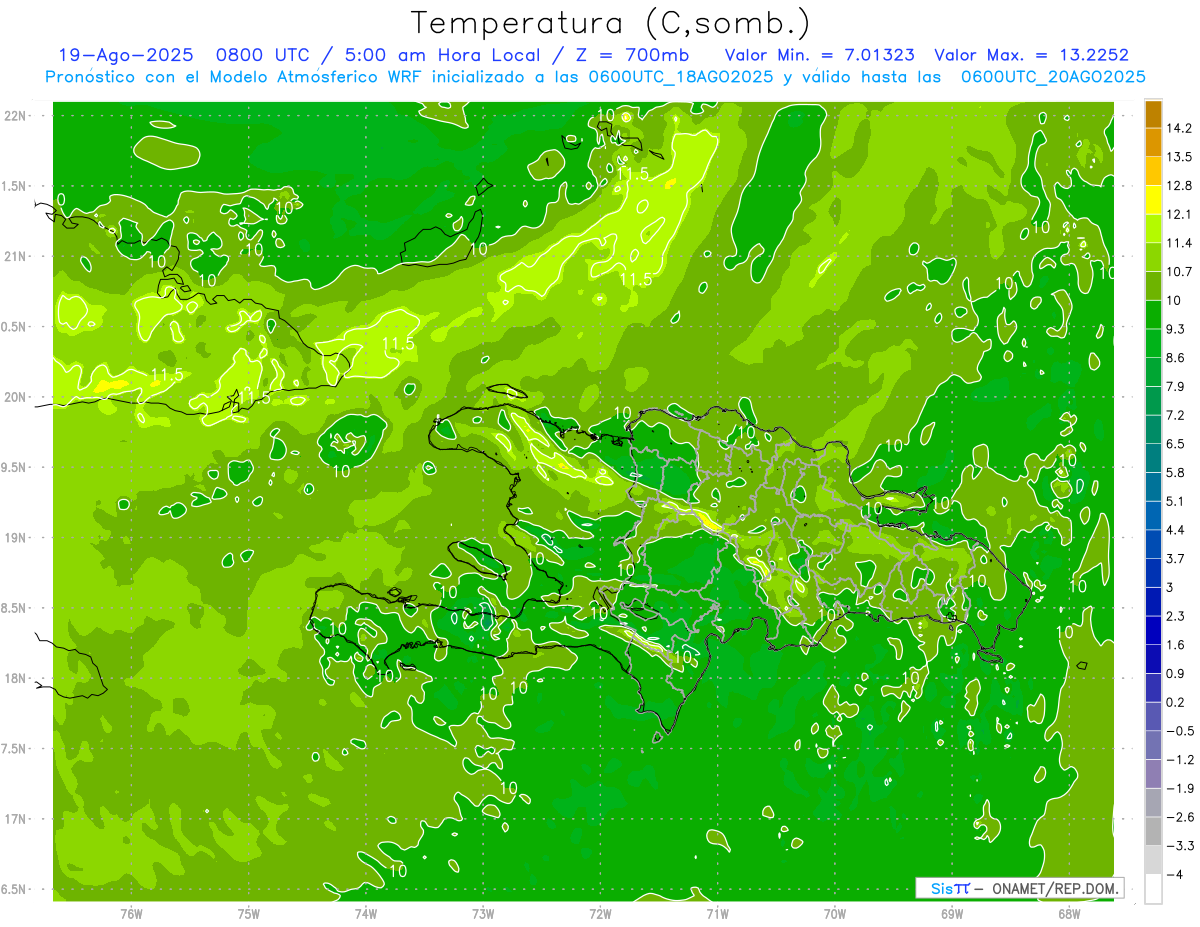
Task: Click the '71W' longitude axis label
Action: pos(717,913)
